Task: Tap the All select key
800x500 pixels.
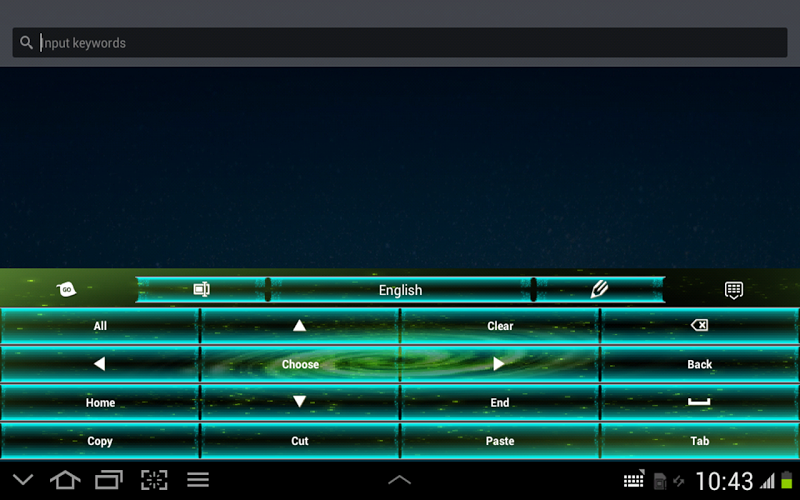Action: 100,326
